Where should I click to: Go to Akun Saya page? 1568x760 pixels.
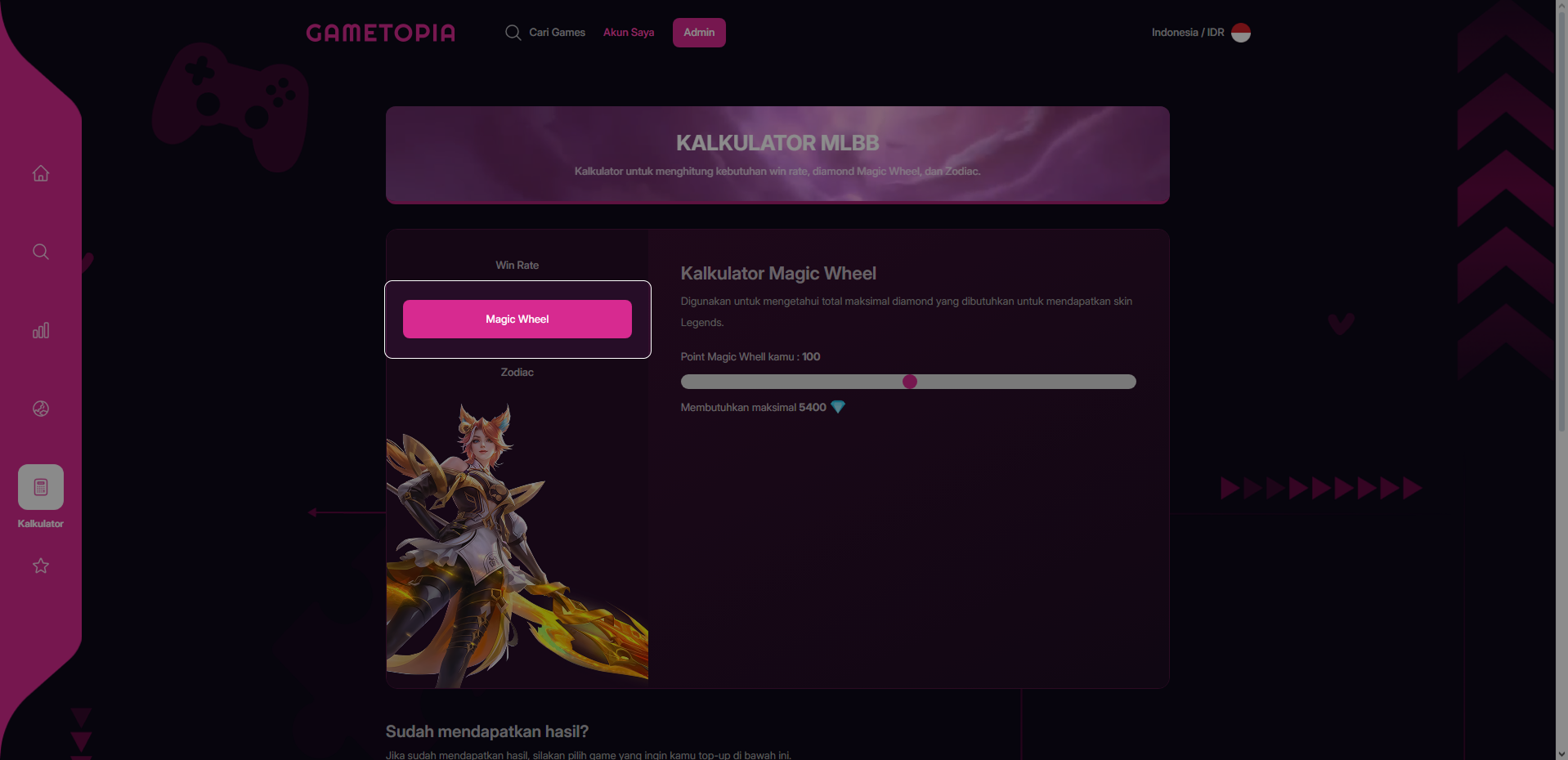[x=629, y=33]
